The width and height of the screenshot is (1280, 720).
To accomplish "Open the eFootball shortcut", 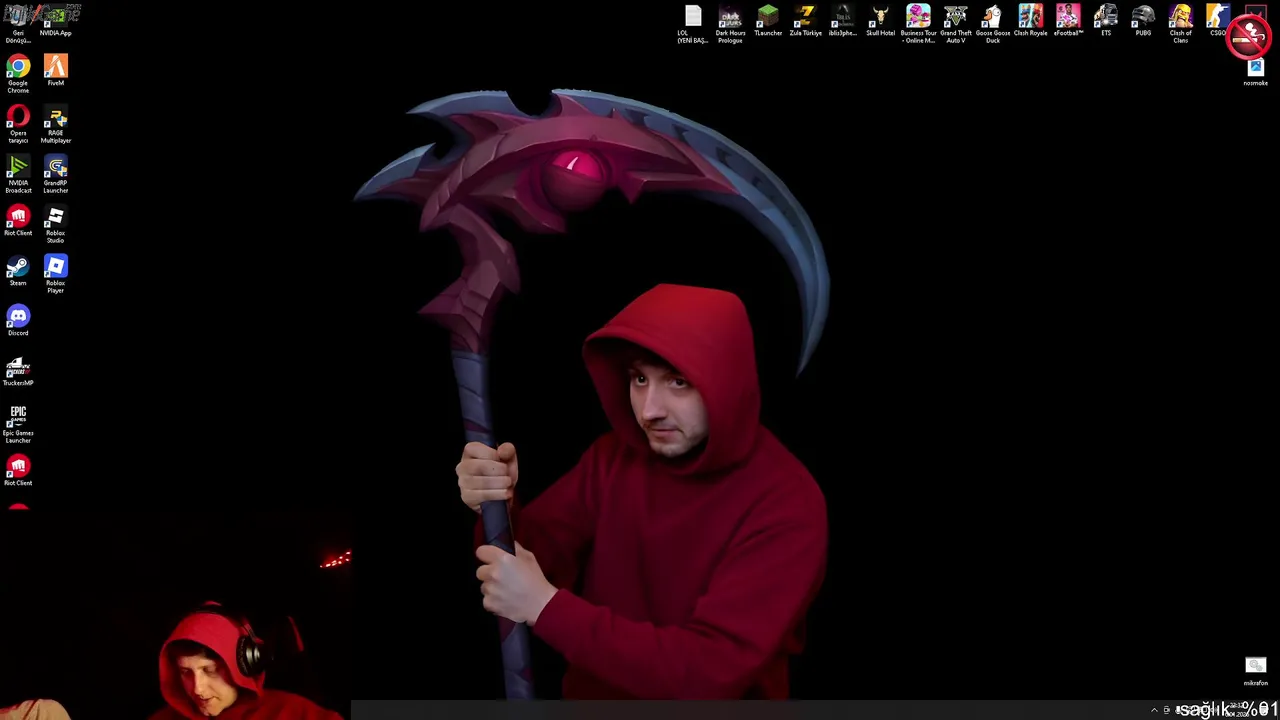I will [1068, 21].
